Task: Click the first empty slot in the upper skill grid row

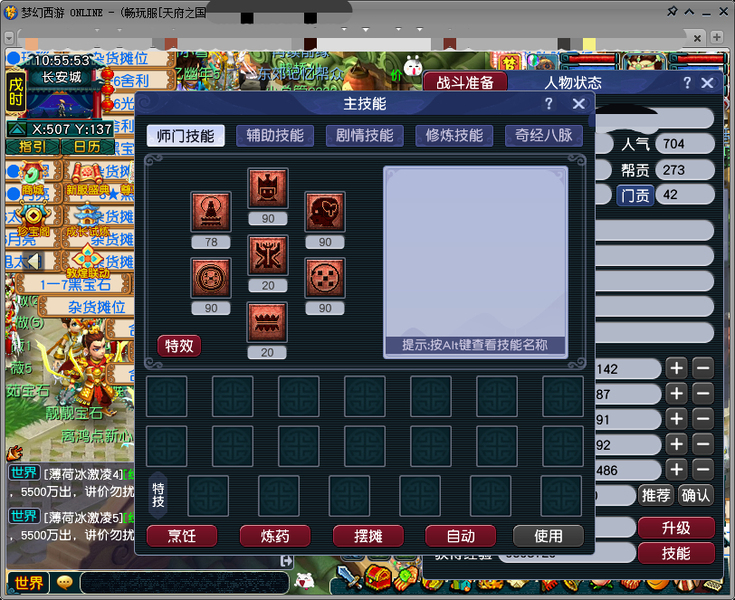Action: pos(166,396)
